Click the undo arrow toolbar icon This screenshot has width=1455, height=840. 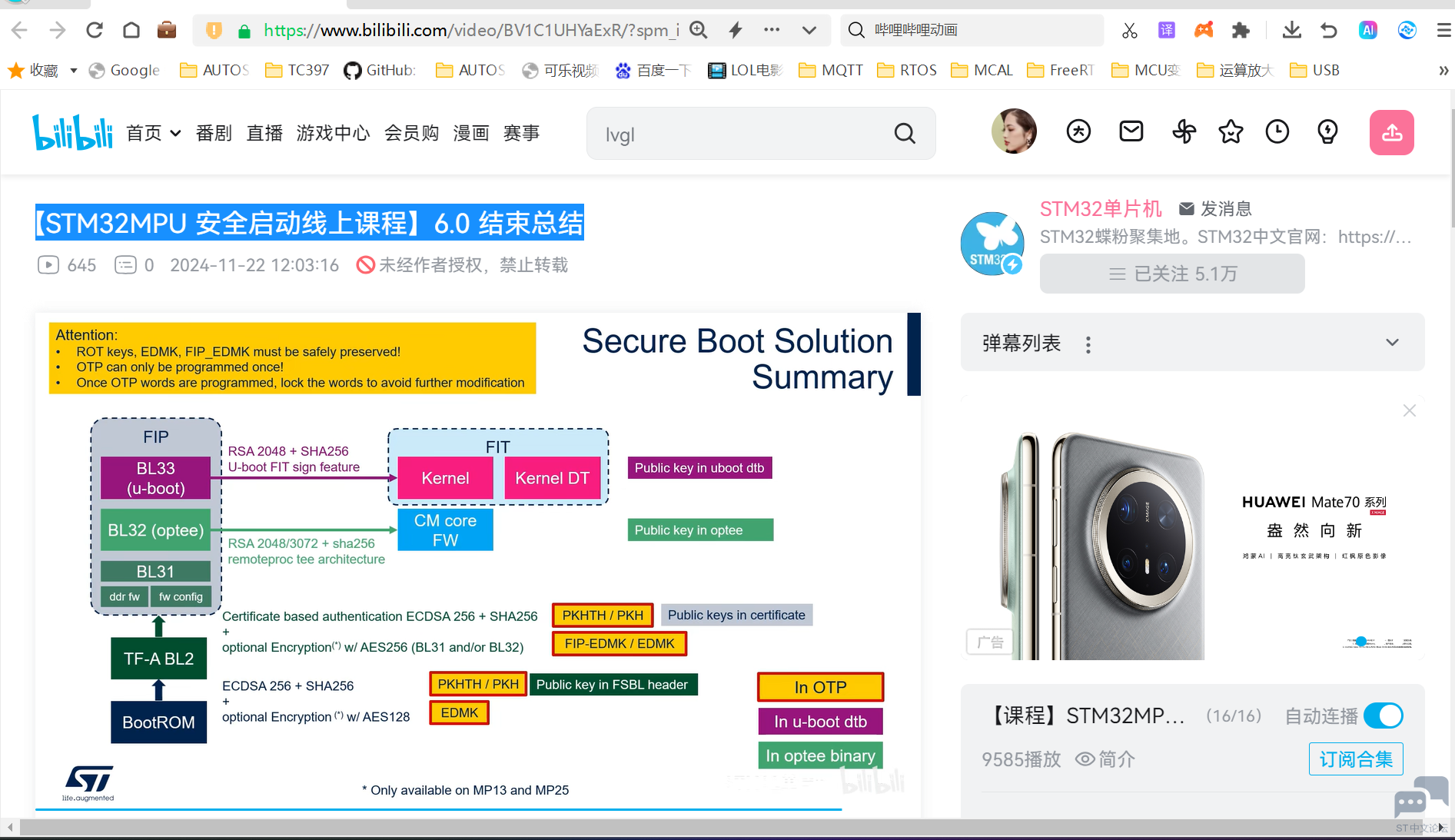[1329, 30]
